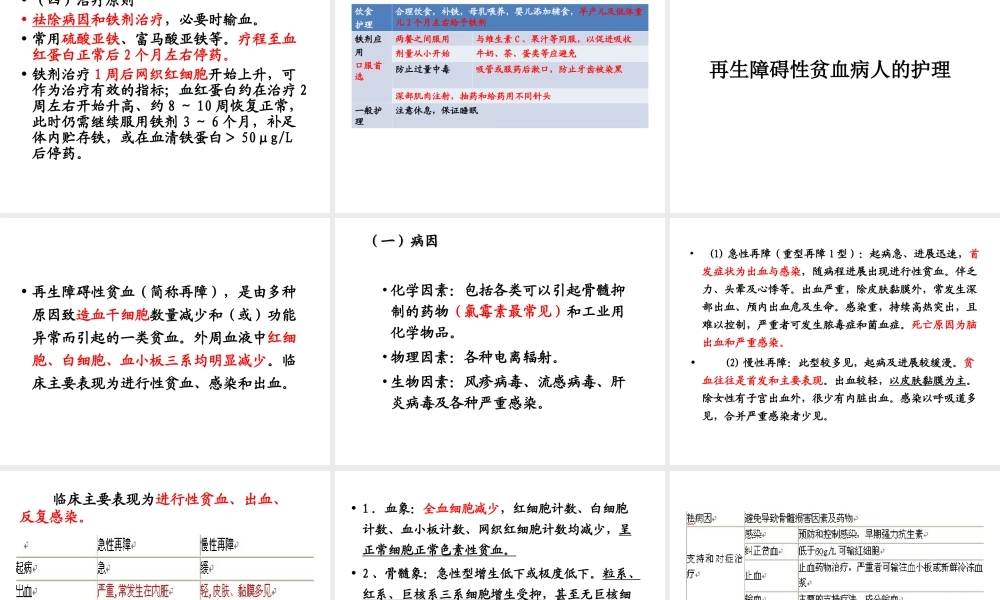Screen dimensions: 1000x600
Task: Click the cell 防止过量中毒
Action: pos(422,69)
